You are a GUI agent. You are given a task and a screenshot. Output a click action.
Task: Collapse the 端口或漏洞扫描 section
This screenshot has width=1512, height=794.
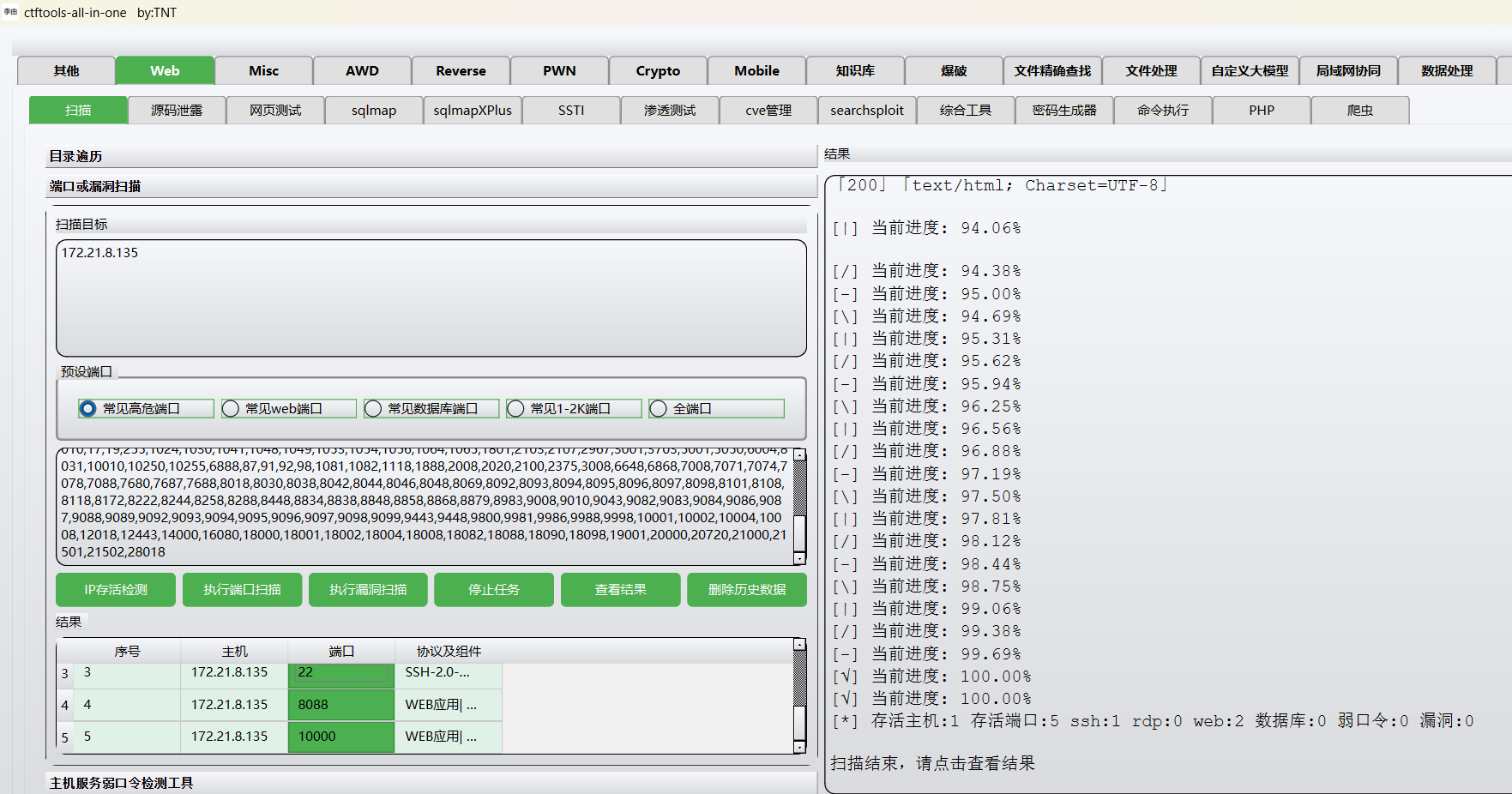coord(431,186)
